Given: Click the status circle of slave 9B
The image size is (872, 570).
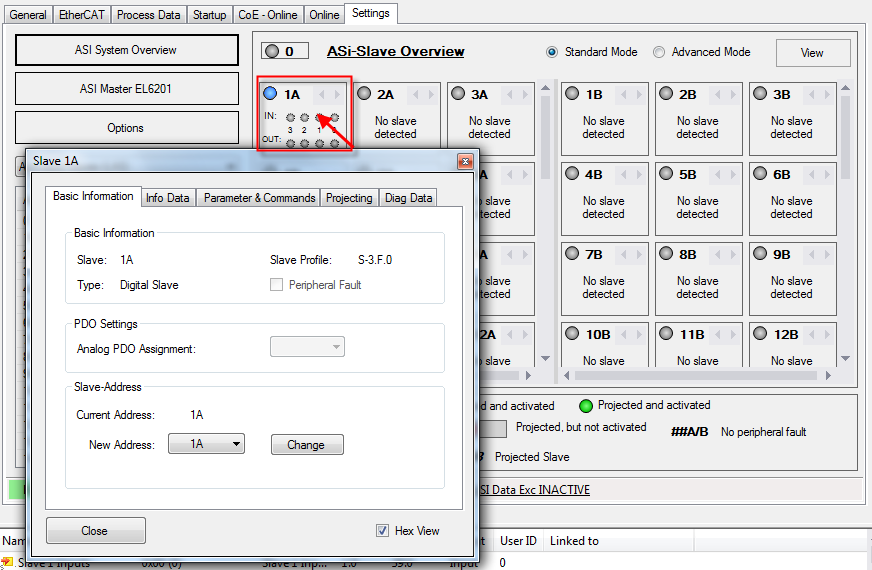Looking at the screenshot, I should click(x=760, y=254).
